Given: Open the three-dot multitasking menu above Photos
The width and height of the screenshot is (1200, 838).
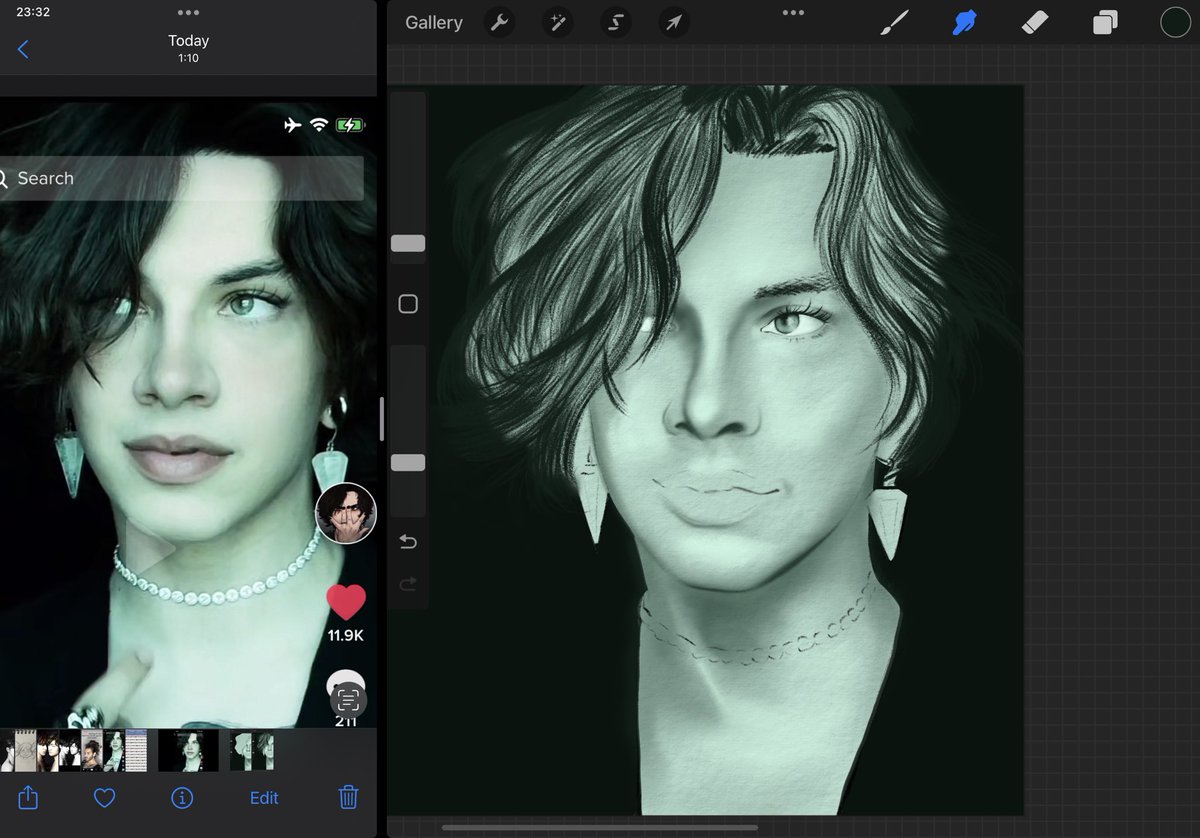Looking at the screenshot, I should click(x=188, y=12).
